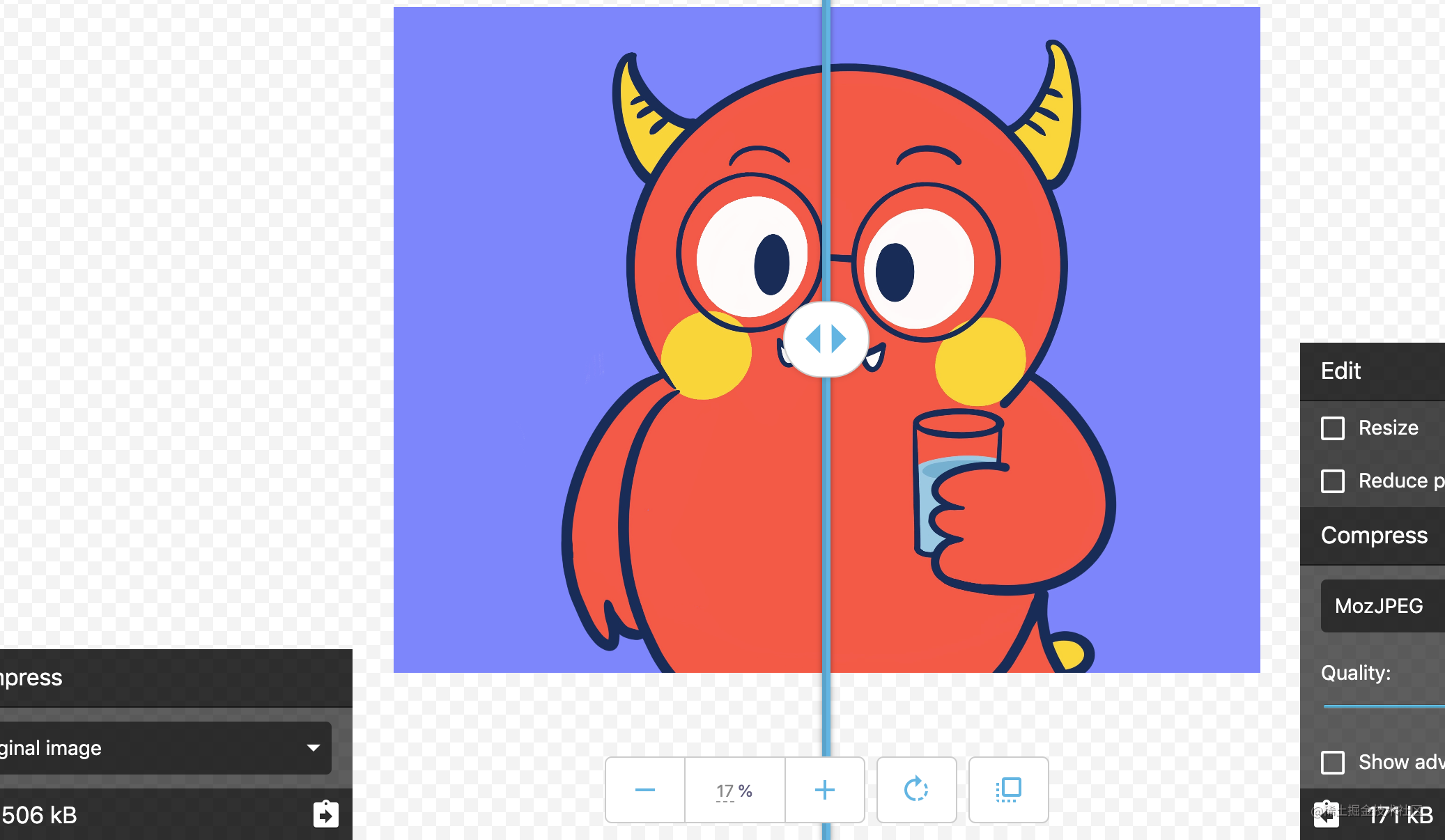Viewport: 1445px width, 840px height.
Task: Click the 506 kB file size text
Action: coord(39,815)
